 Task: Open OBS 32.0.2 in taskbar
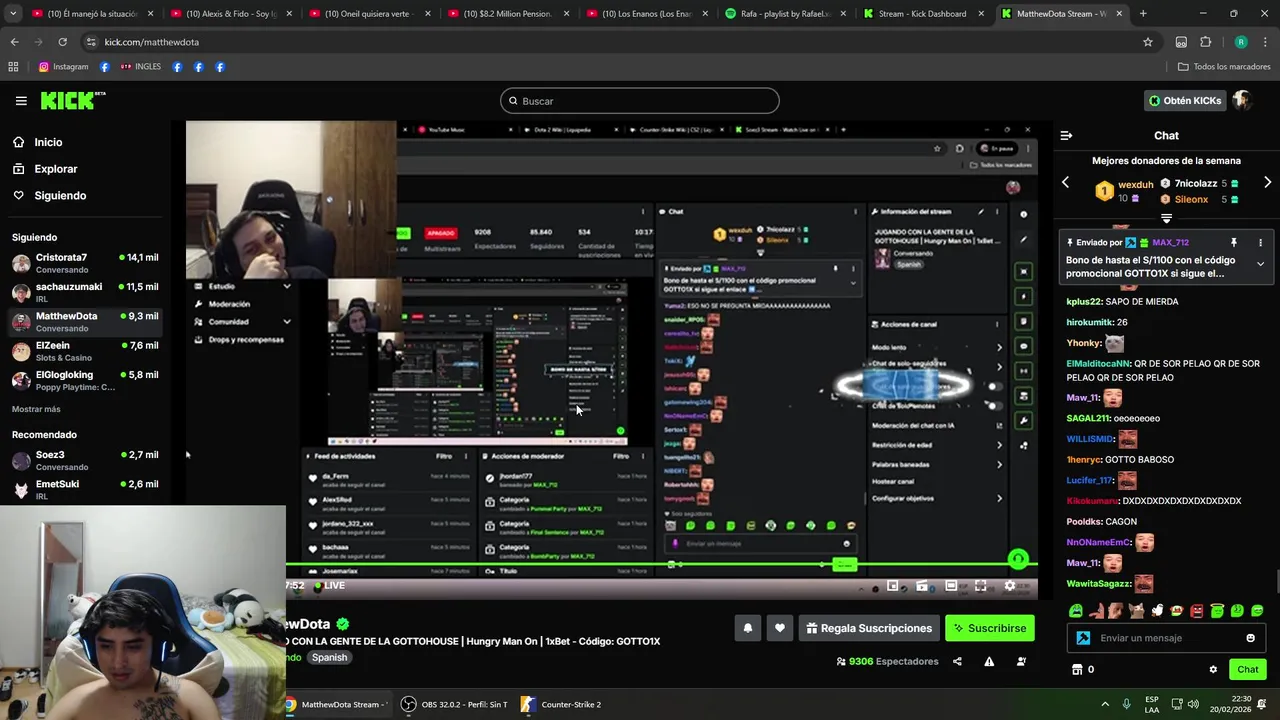pyautogui.click(x=454, y=704)
